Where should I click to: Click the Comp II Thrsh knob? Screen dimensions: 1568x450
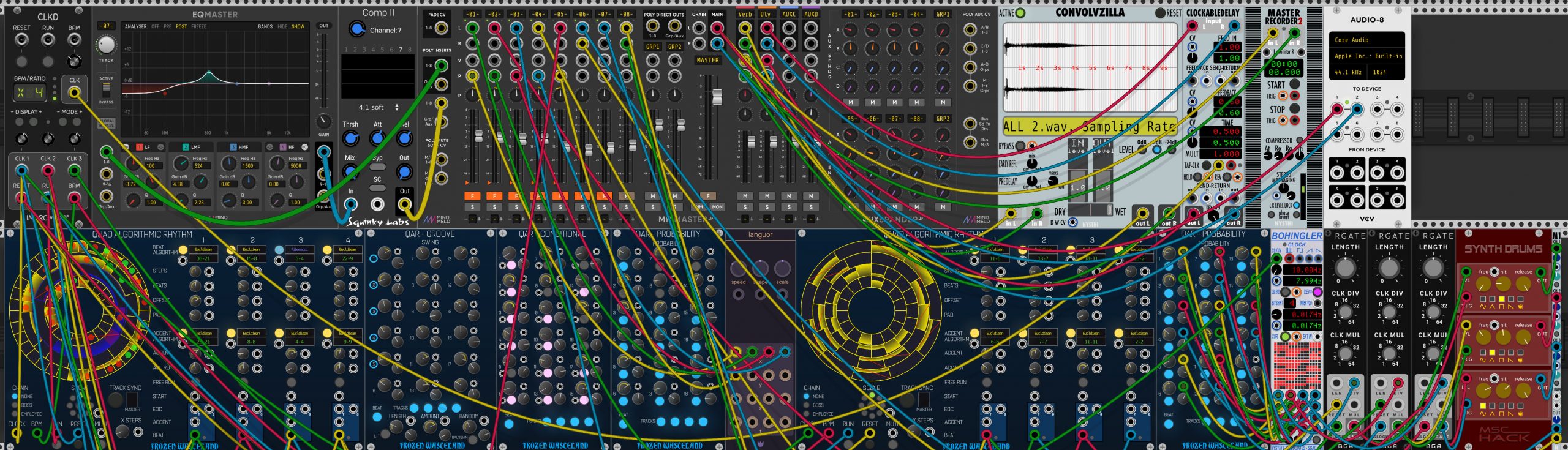(350, 138)
